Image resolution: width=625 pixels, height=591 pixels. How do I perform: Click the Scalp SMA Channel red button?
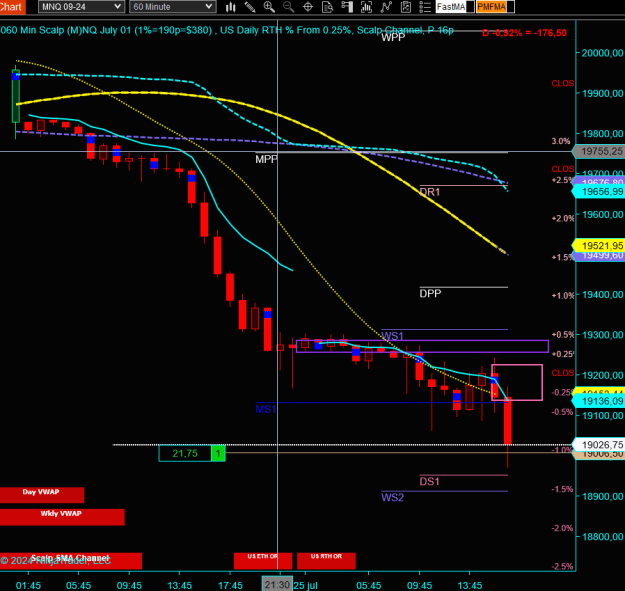coord(71,561)
